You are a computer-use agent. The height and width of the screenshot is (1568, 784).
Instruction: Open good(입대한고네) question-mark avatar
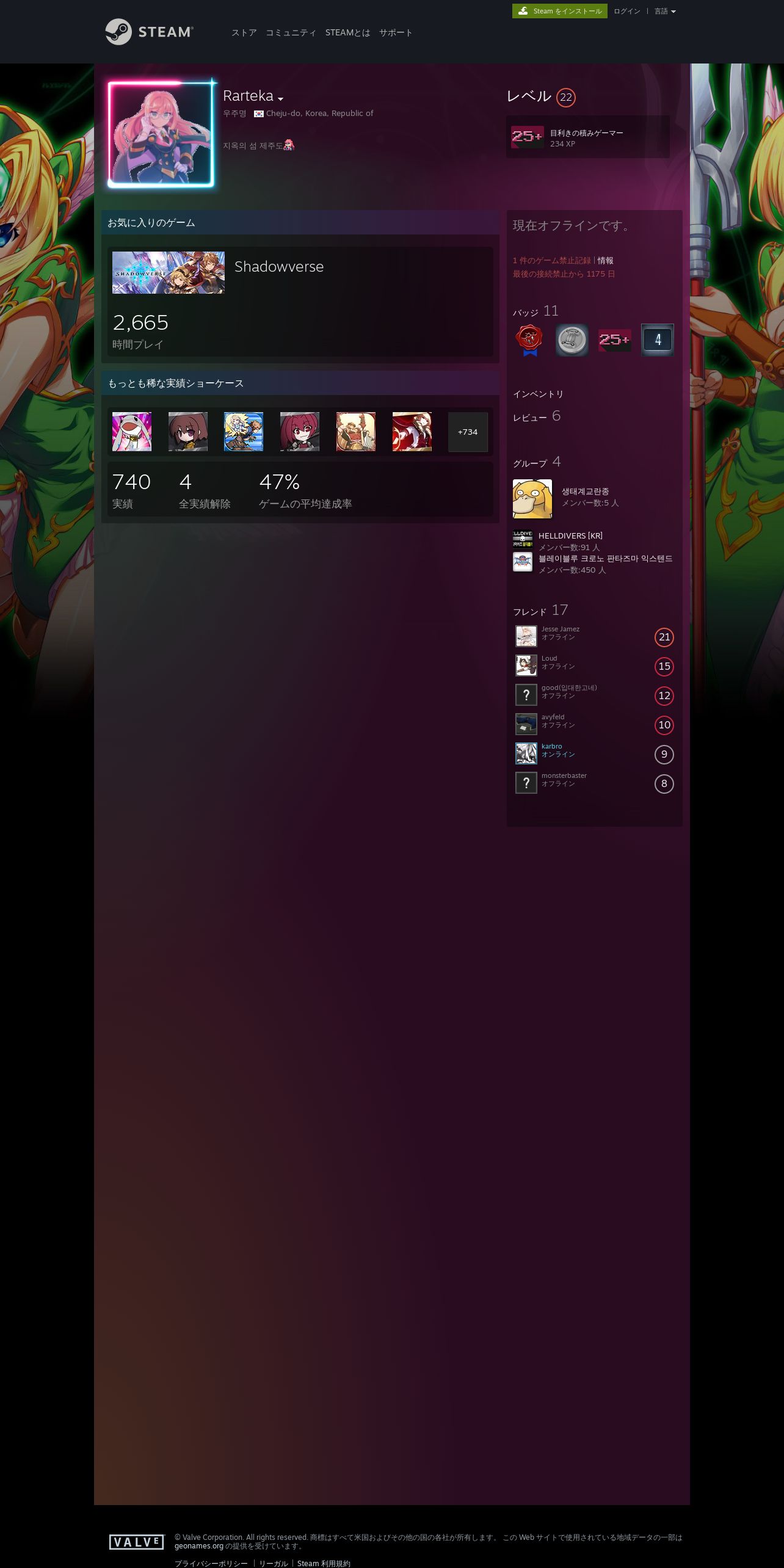click(526, 695)
